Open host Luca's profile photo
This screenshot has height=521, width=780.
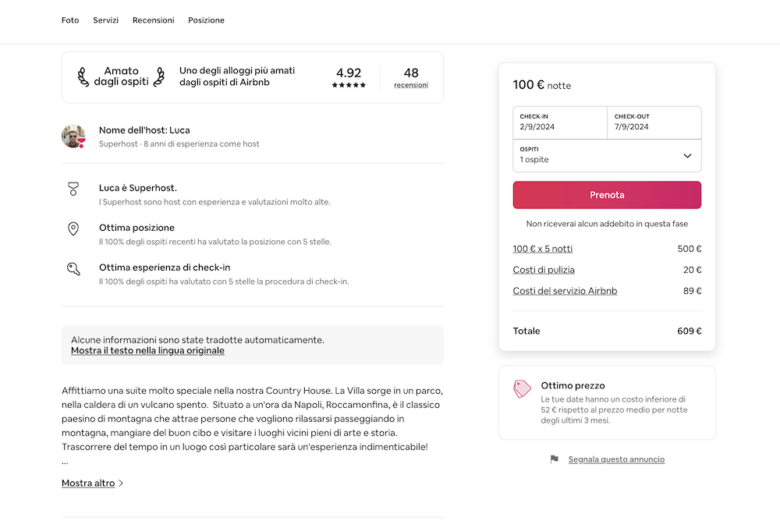click(73, 136)
